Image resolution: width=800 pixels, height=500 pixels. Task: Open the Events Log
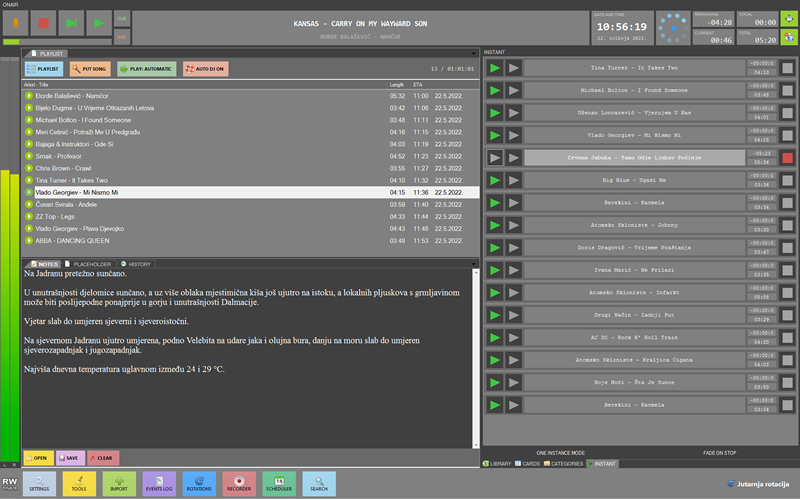159,484
